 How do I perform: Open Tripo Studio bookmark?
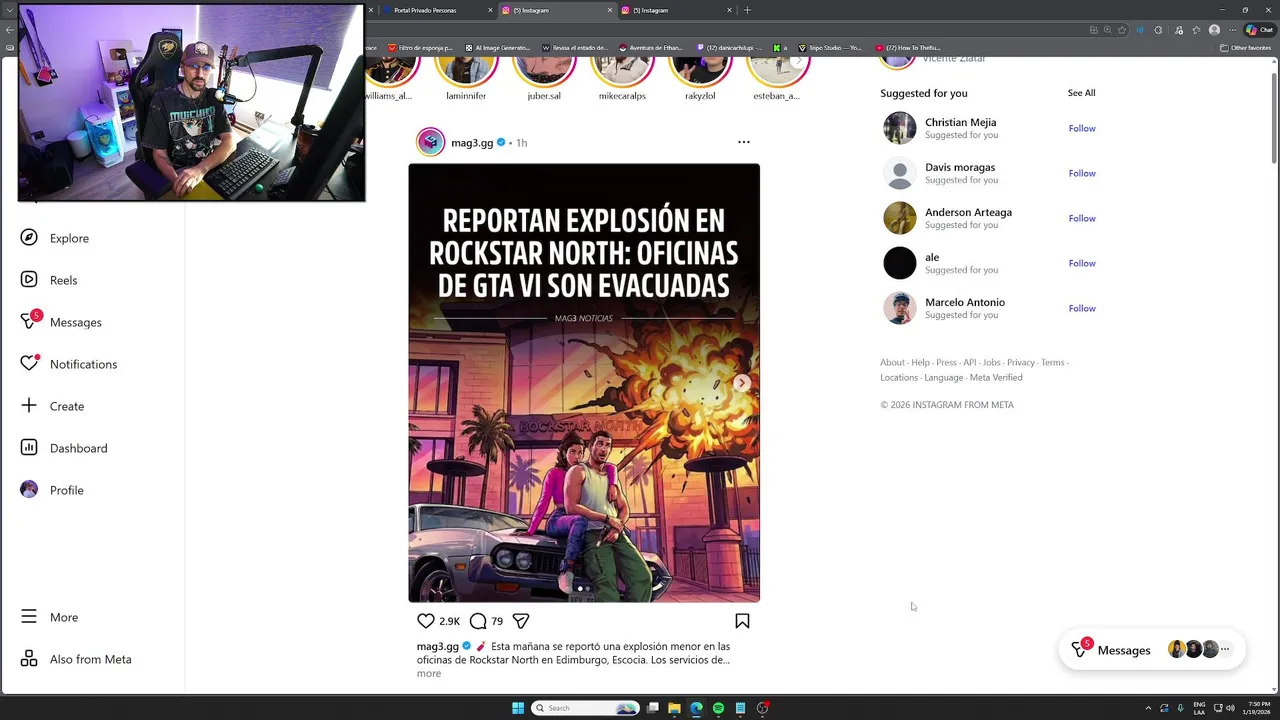[829, 47]
